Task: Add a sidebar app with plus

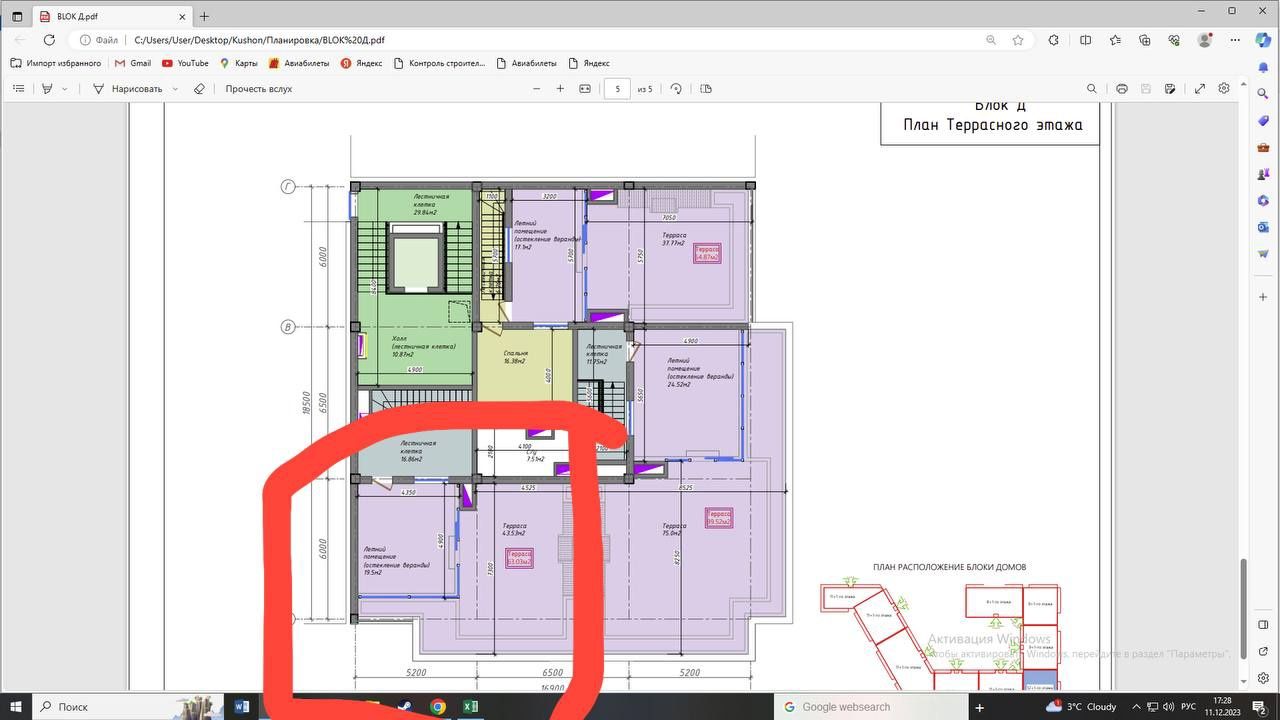Action: [1263, 298]
